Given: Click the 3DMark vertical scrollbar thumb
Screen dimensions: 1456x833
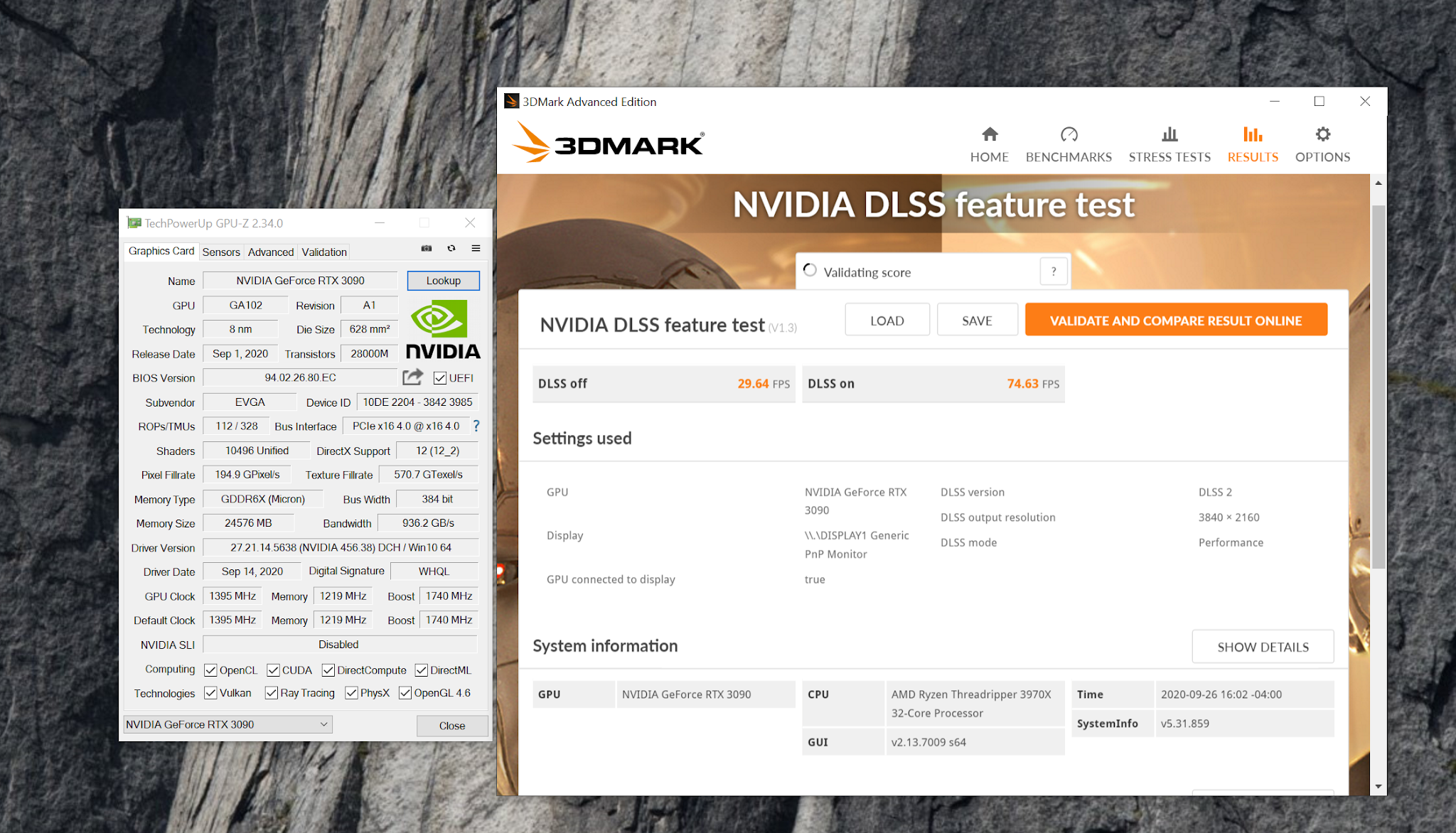Looking at the screenshot, I should (x=1378, y=387).
